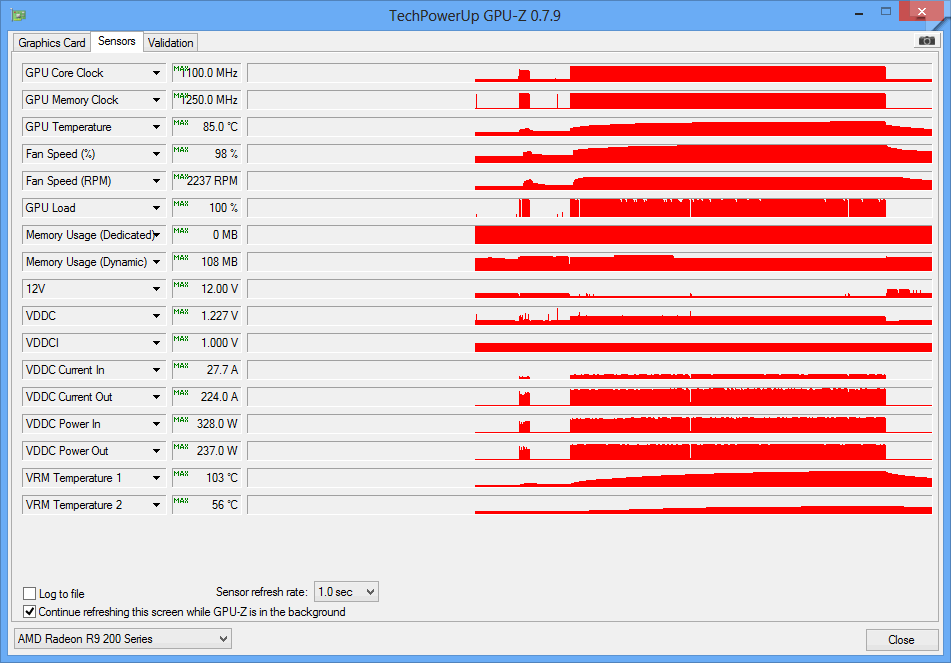Open the VDDCI sensor dropdown
Viewport: 951px width, 663px height.
93,343
